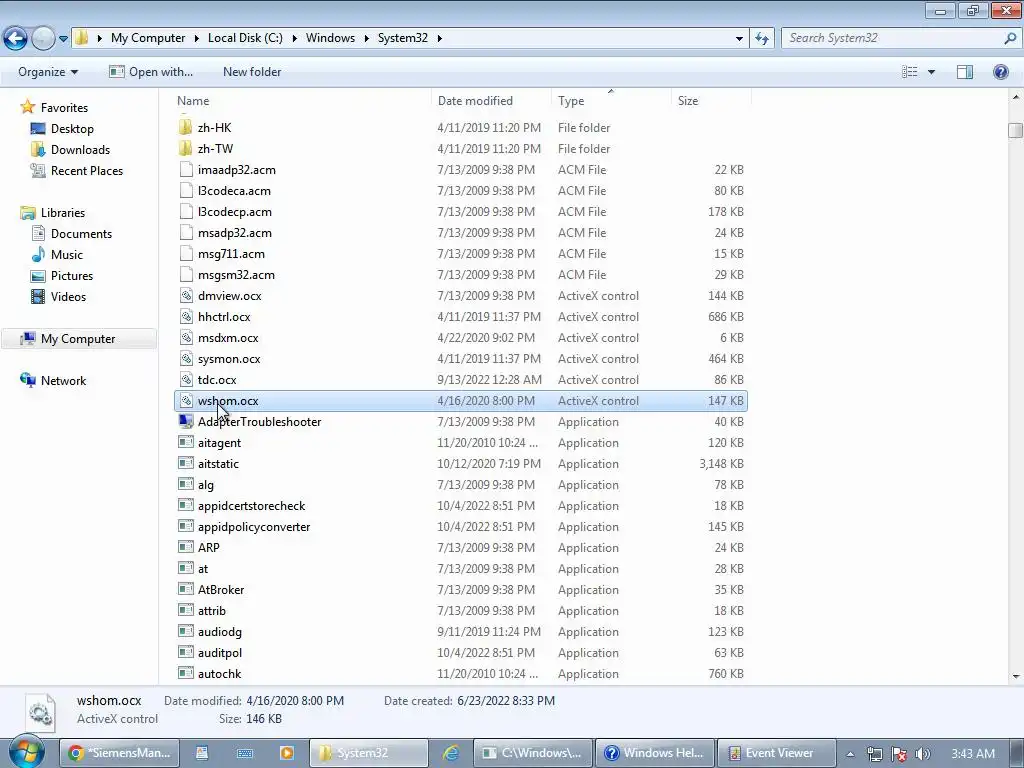
Task: Click Open with... toolbar button
Action: pyautogui.click(x=151, y=72)
